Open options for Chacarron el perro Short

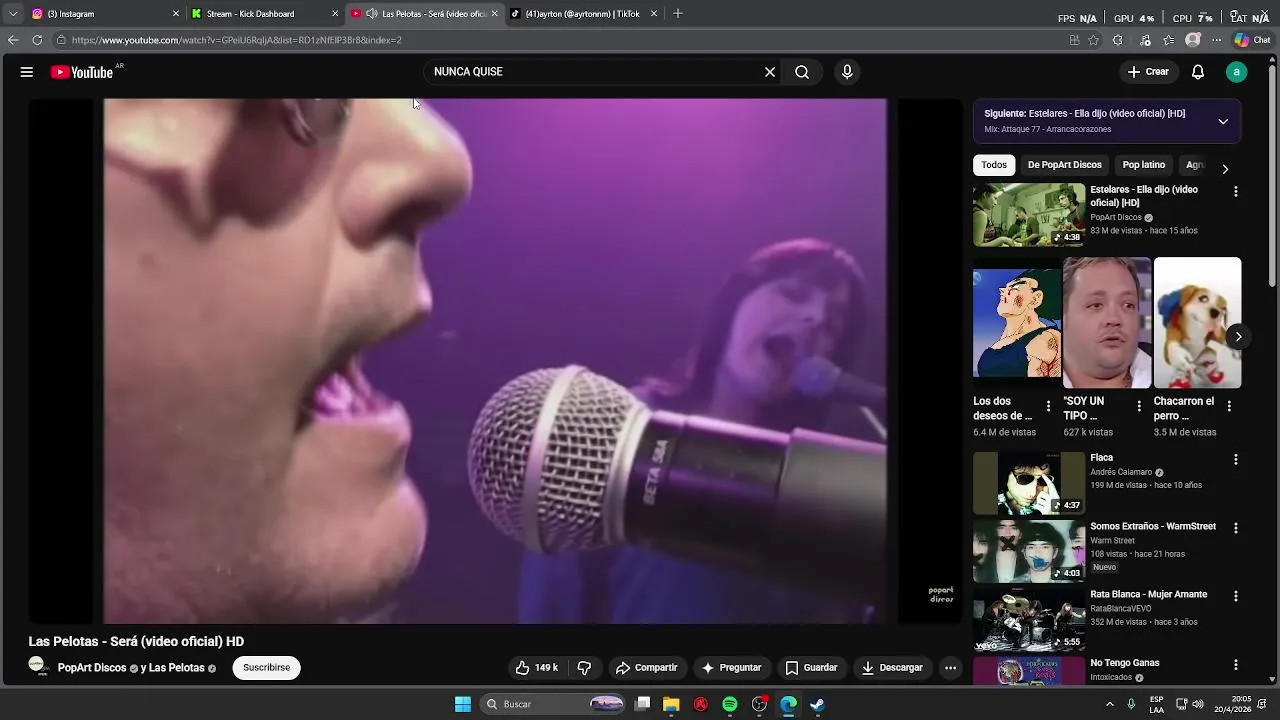tap(1229, 406)
